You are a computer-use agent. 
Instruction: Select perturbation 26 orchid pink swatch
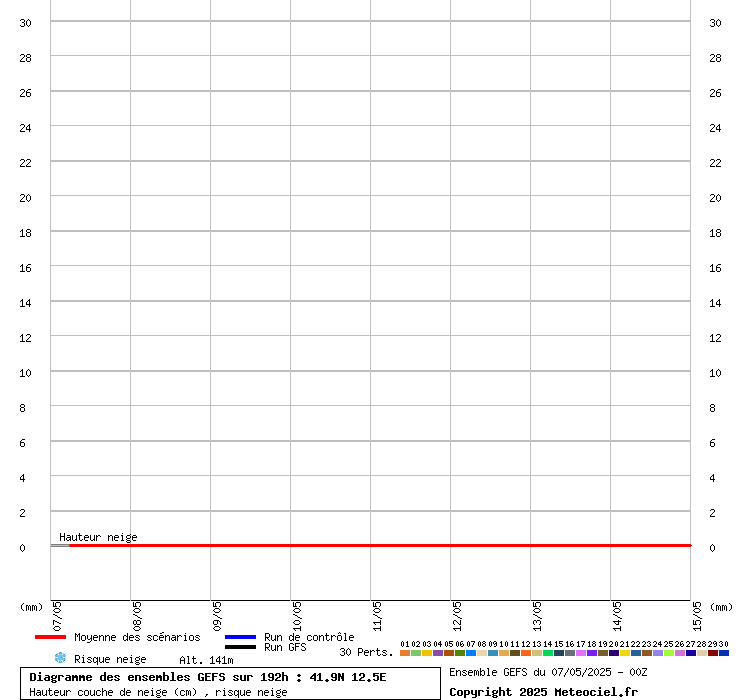pyautogui.click(x=680, y=653)
